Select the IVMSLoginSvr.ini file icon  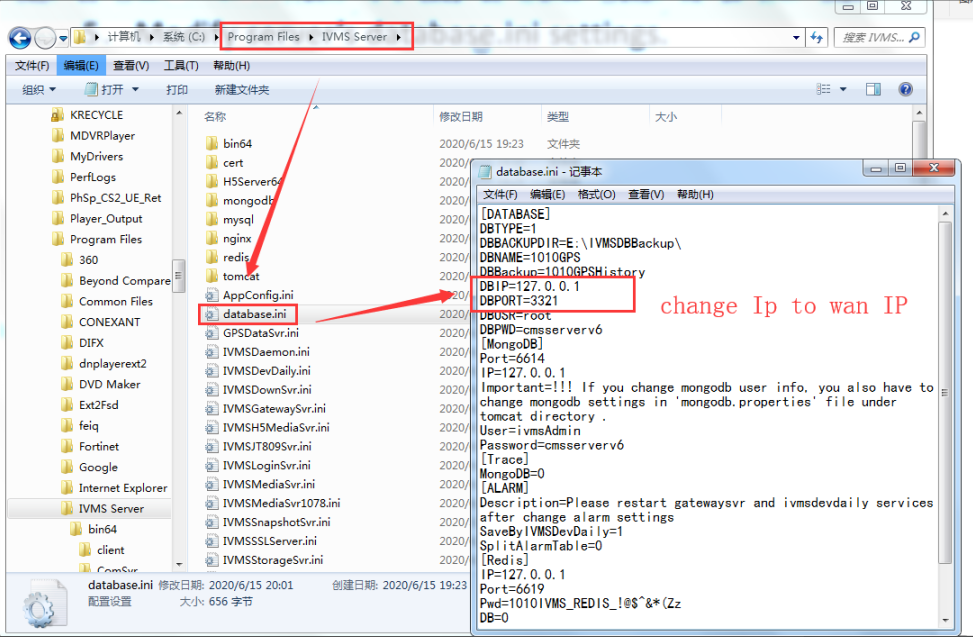(x=212, y=465)
